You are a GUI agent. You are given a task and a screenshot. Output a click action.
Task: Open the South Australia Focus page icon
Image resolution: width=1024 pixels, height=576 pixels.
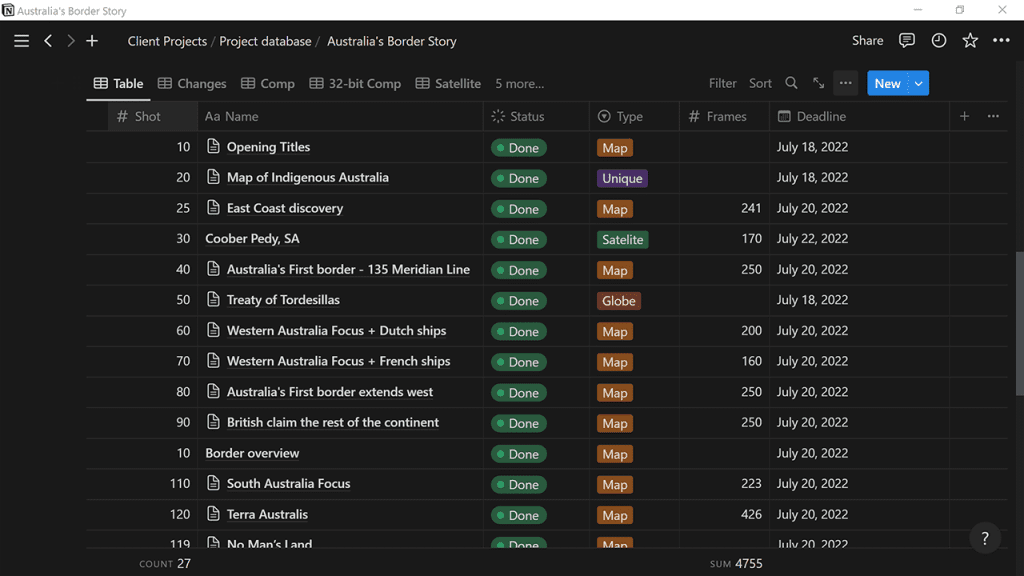pyautogui.click(x=213, y=483)
